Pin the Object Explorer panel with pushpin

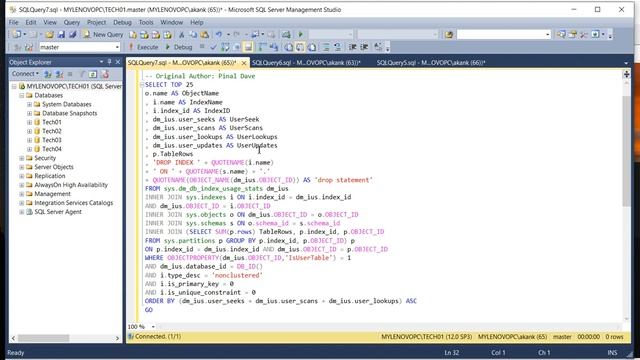click(x=109, y=62)
